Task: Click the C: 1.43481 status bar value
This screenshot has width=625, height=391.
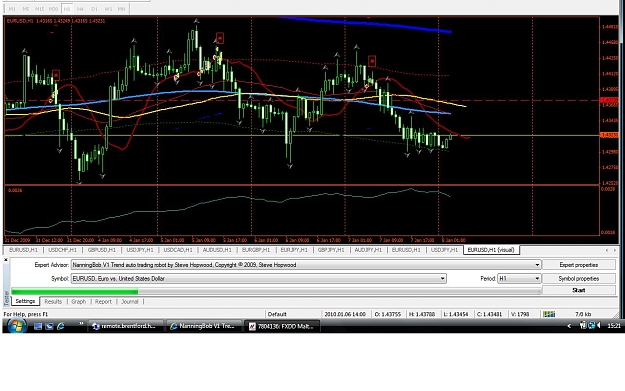Action: click(x=490, y=314)
